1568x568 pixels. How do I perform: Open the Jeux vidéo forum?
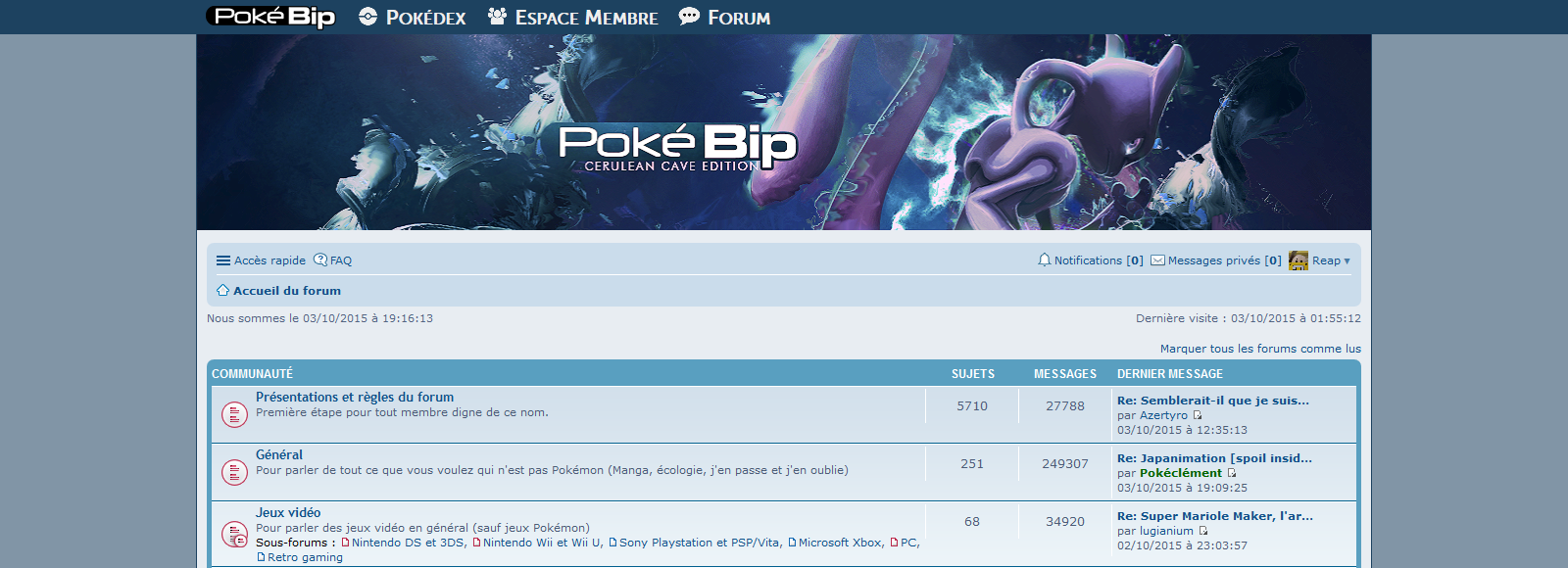pyautogui.click(x=288, y=512)
